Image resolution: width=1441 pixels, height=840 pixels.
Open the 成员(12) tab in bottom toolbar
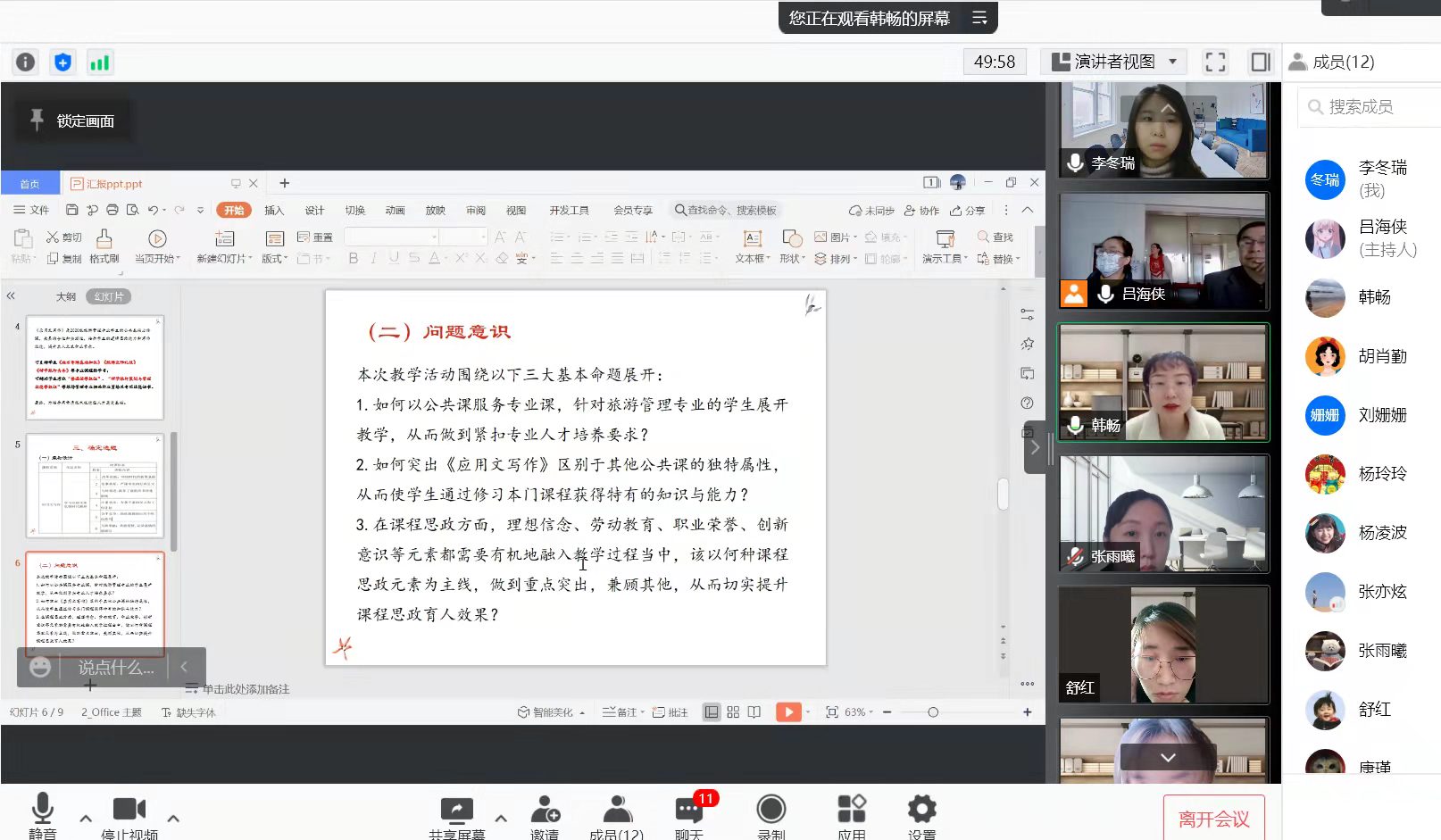(616, 816)
